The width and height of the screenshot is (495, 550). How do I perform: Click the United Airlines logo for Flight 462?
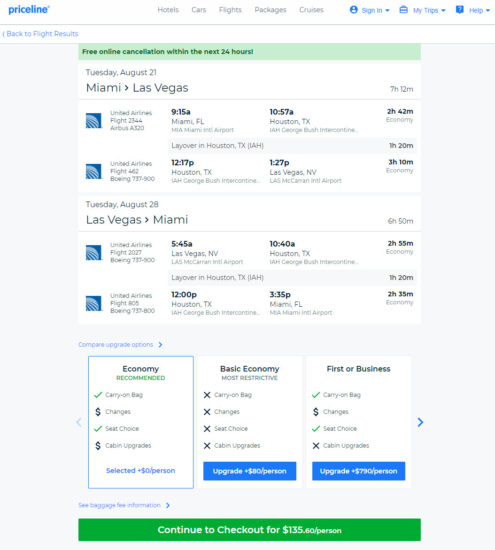point(94,171)
